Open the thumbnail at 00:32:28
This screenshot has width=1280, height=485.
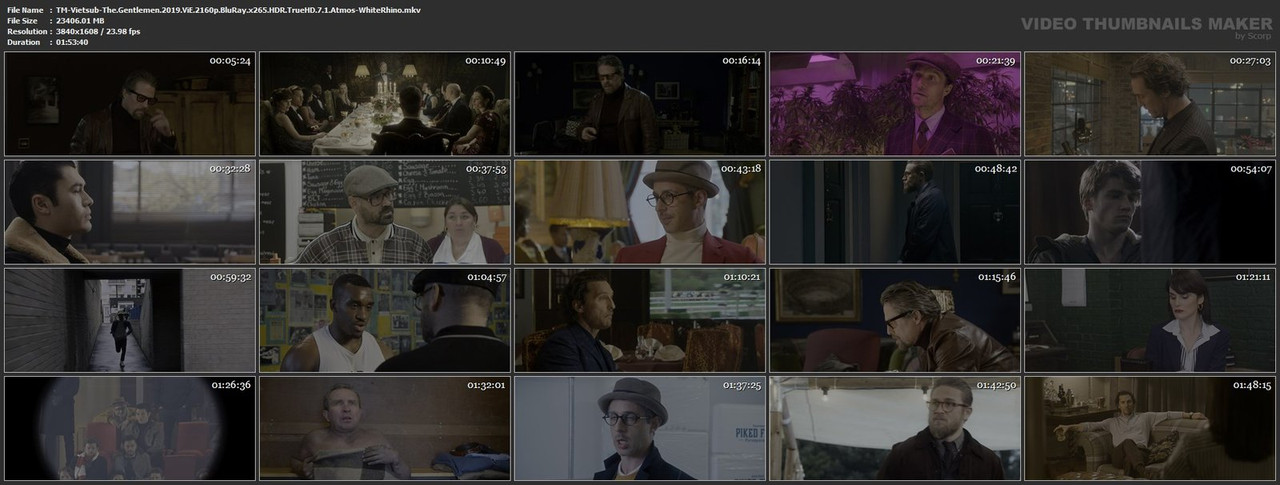click(x=130, y=211)
